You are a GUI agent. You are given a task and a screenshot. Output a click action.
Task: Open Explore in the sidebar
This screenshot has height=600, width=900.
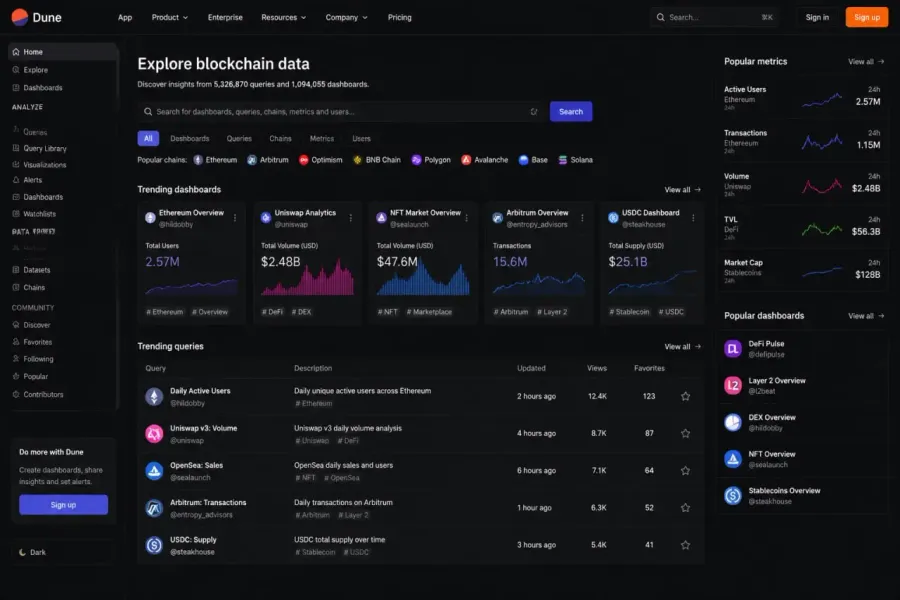click(x=36, y=70)
